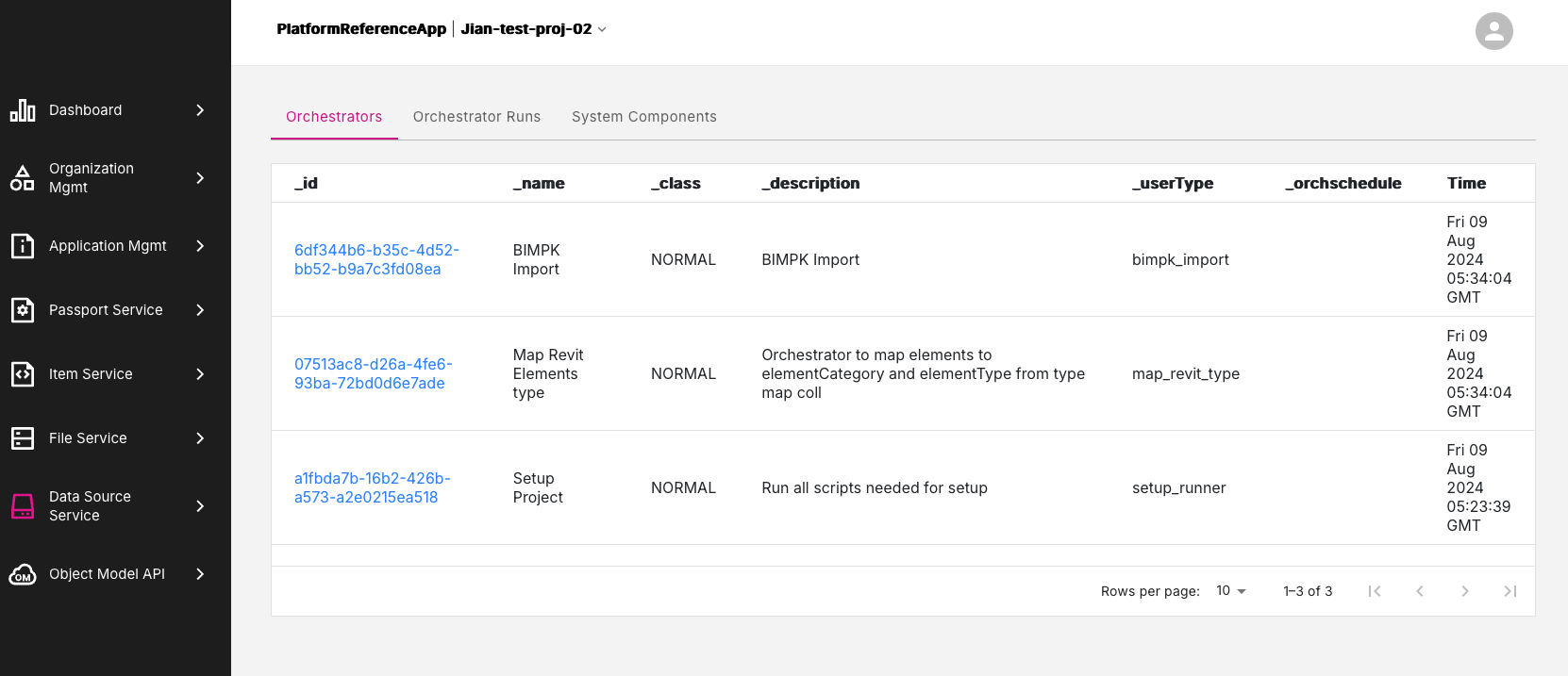Open the user account avatar
1568x676 pixels.
(1493, 31)
